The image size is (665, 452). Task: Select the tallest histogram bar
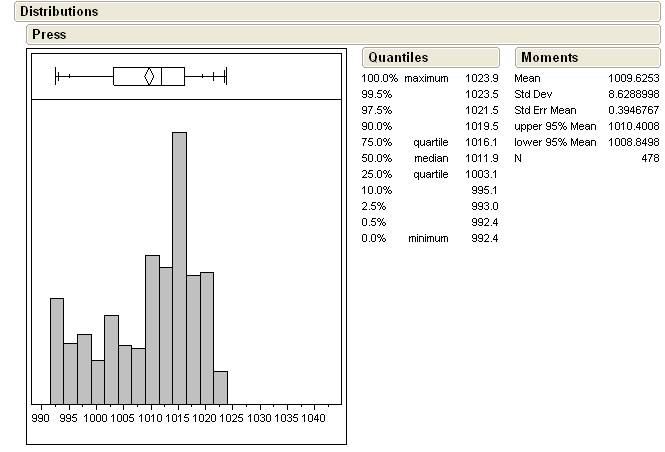click(x=179, y=267)
